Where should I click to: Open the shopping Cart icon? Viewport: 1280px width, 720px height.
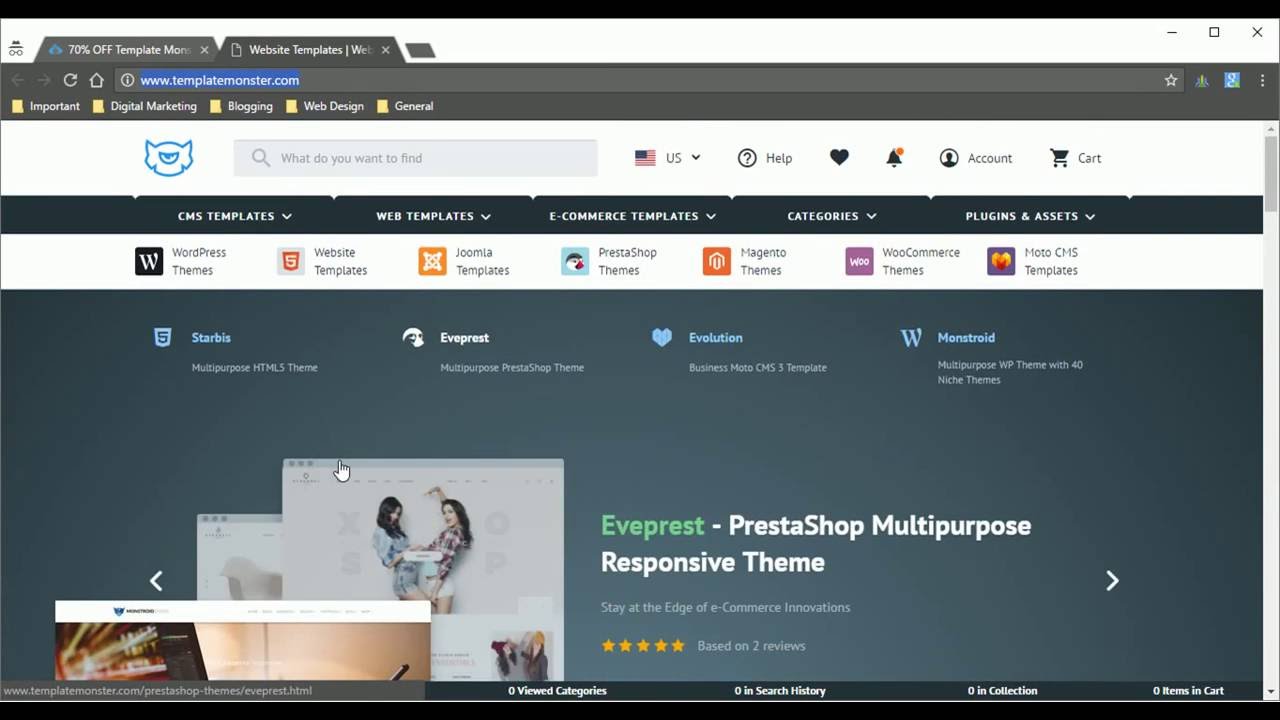click(1059, 158)
